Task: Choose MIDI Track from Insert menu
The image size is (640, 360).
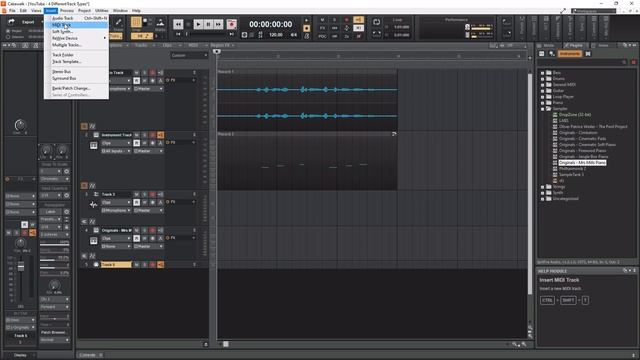Action: pyautogui.click(x=76, y=25)
